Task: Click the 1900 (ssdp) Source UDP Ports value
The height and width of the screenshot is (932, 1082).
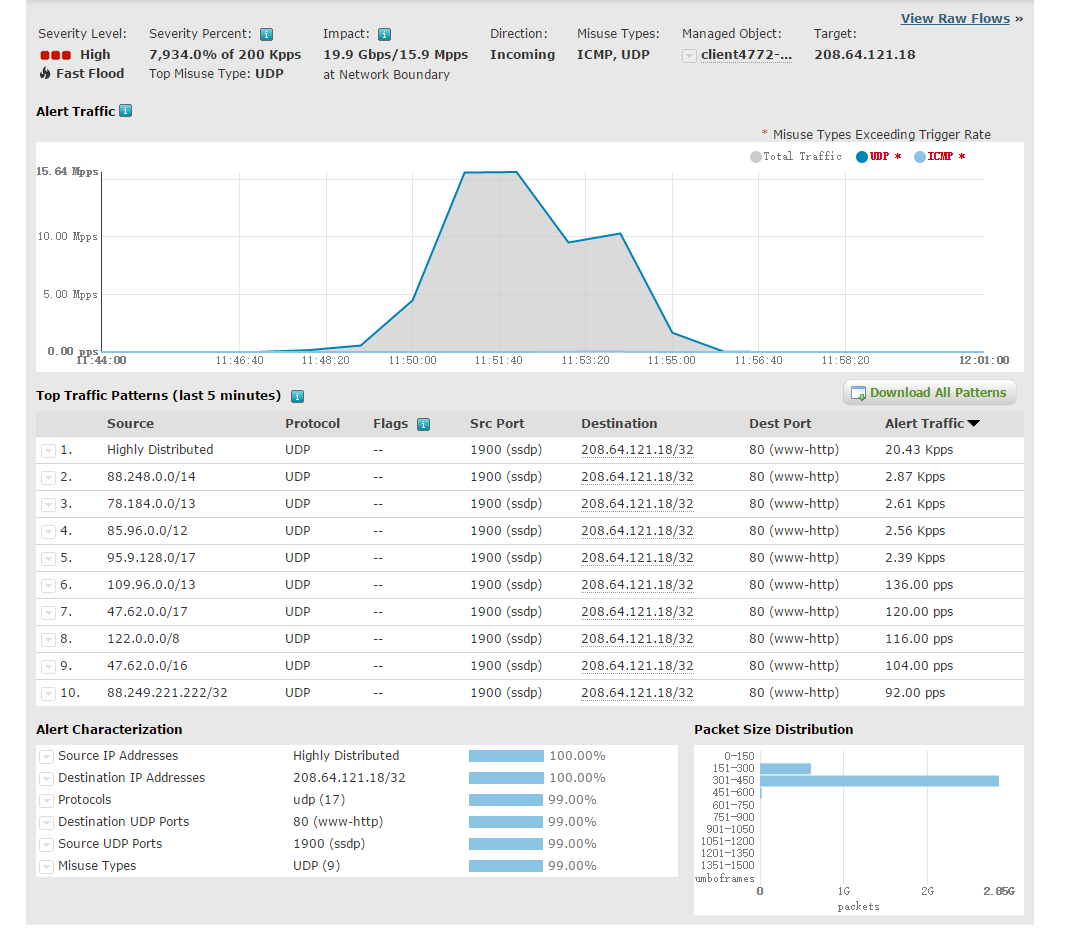Action: click(329, 844)
